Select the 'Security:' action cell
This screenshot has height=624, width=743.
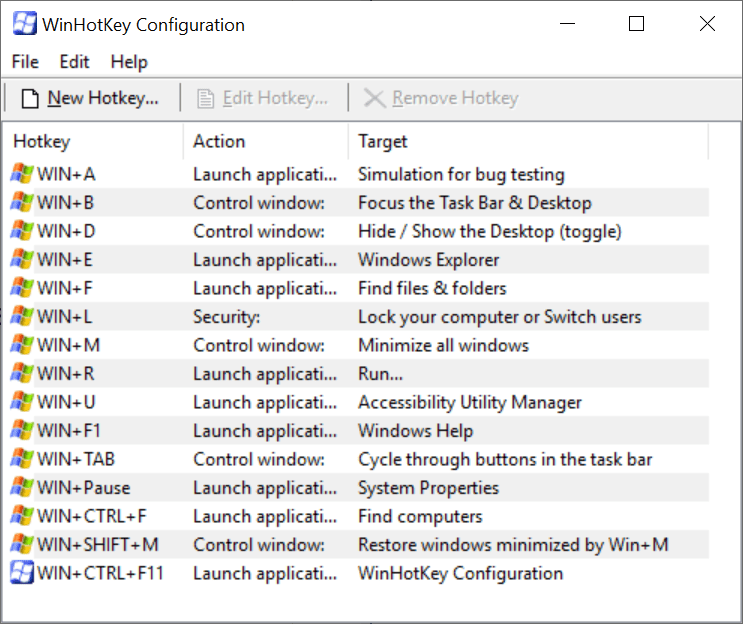click(227, 317)
